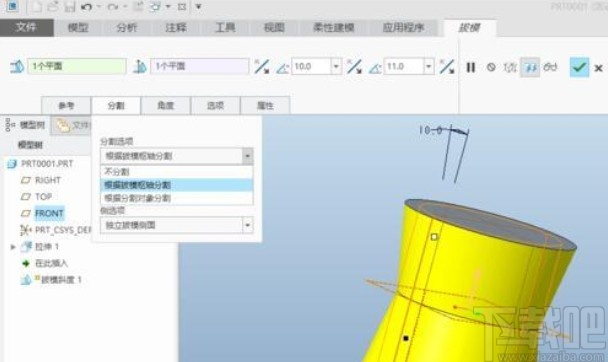Screen dimensions: 608x362
Task: Flip the angle direction after the 11.0 field
Action: point(447,67)
